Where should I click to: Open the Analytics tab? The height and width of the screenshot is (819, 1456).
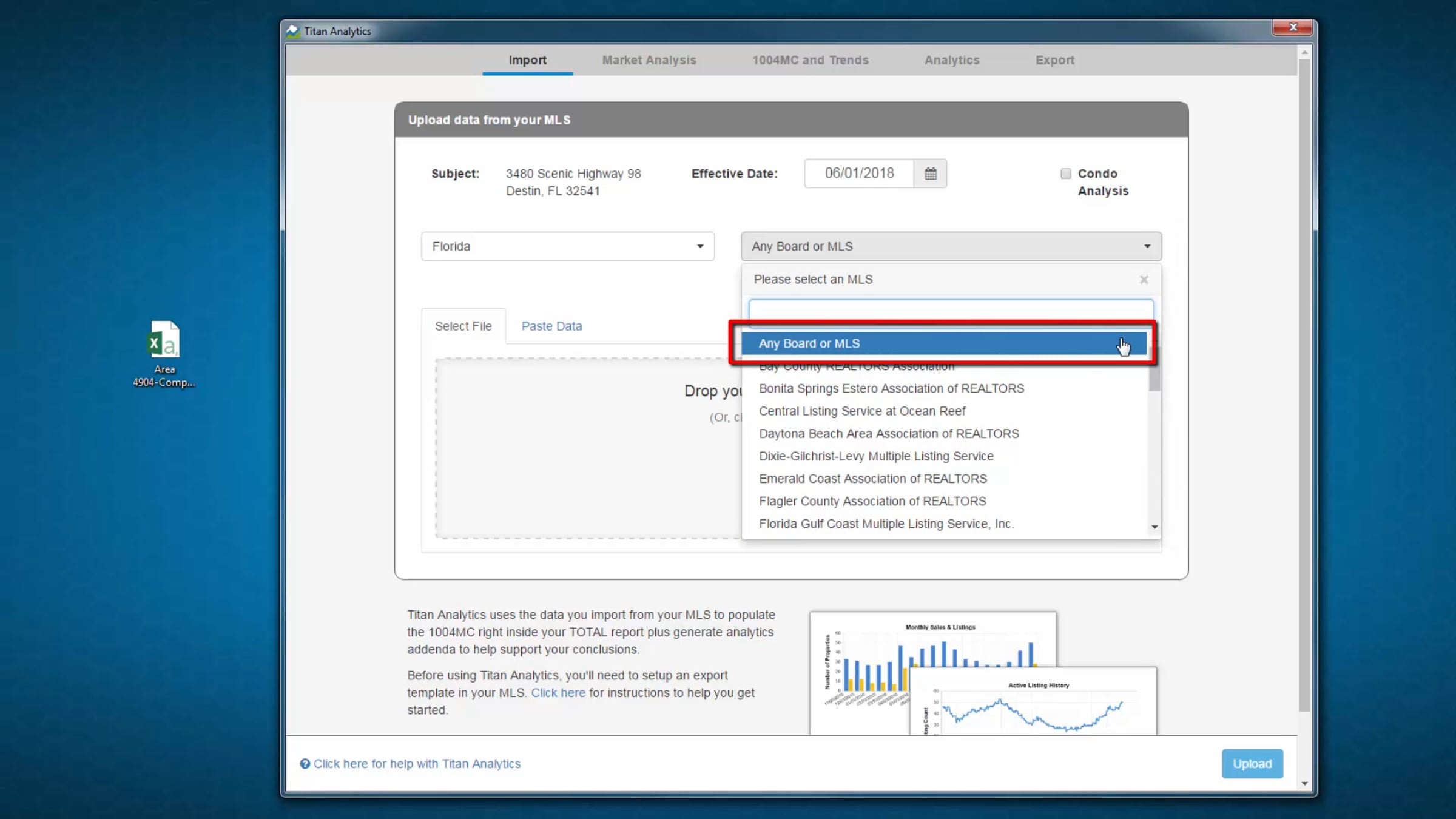951,60
